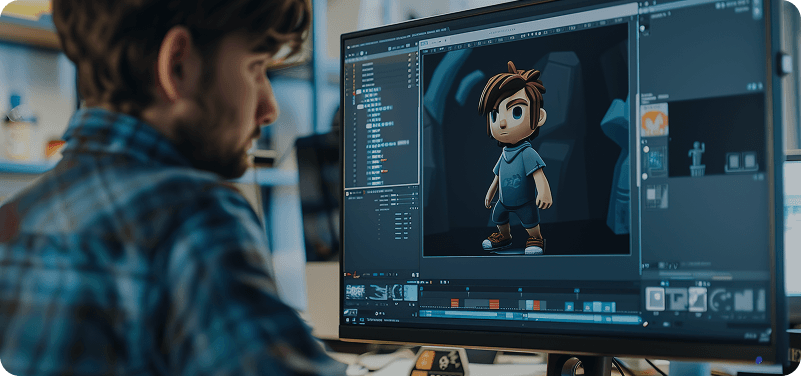The width and height of the screenshot is (801, 376).
Task: Click the double-square icon in the dark preview panel
Action: coord(741,163)
